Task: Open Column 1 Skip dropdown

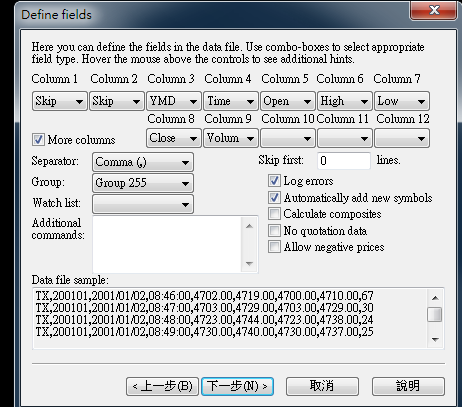Action: click(x=60, y=101)
